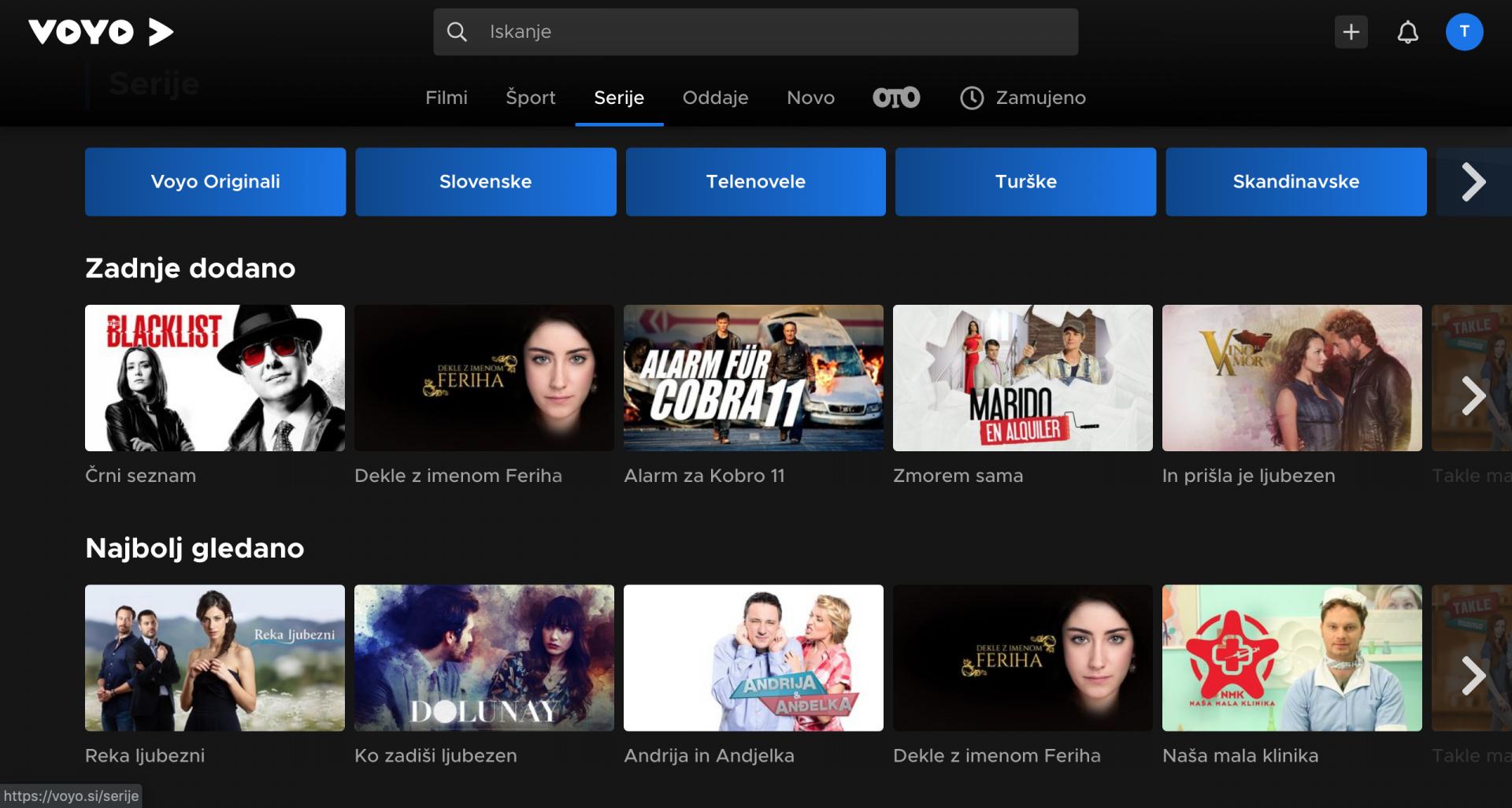Show Turške series

pyautogui.click(x=1025, y=181)
